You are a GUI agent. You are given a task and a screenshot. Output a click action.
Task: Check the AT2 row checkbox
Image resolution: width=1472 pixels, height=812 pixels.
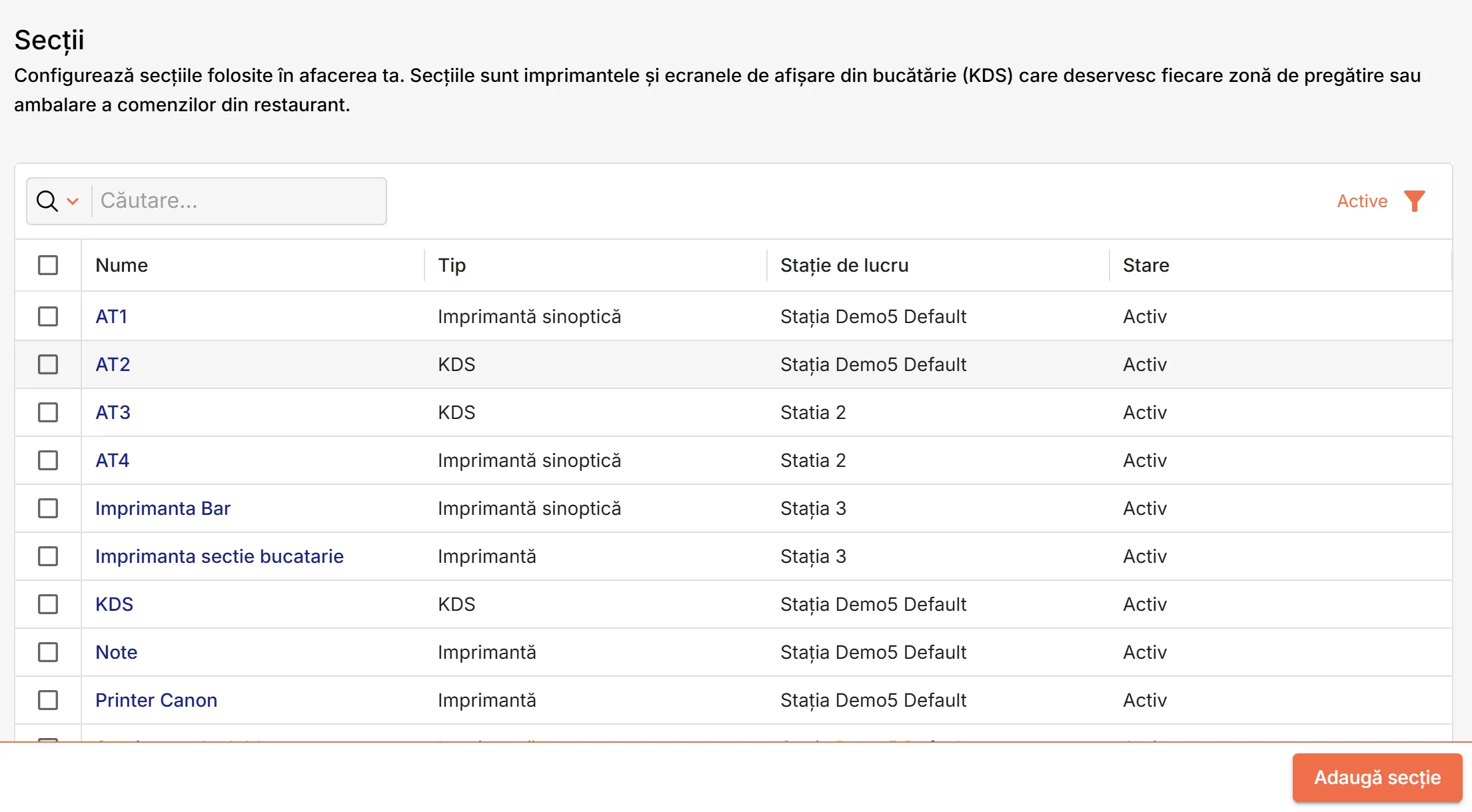(48, 364)
